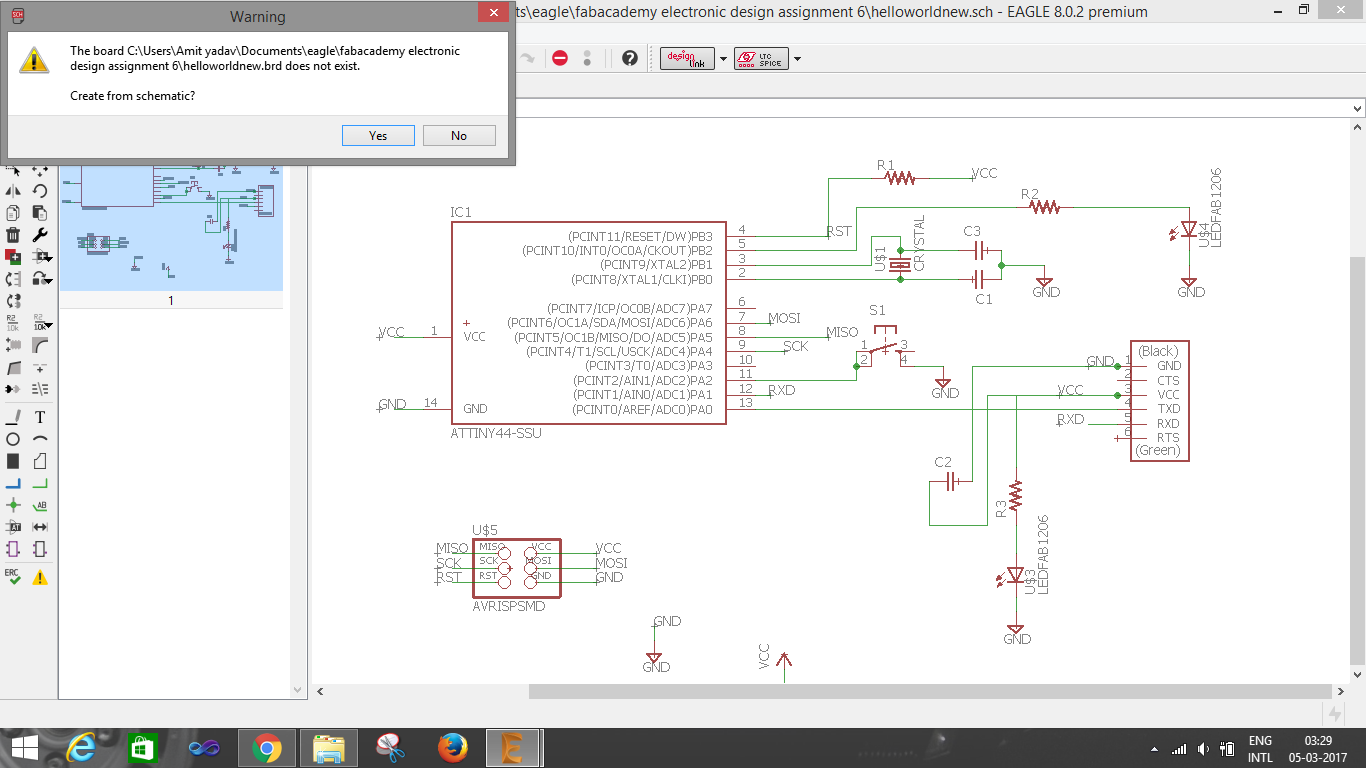Select the Circle tool
The height and width of the screenshot is (768, 1366).
(13, 439)
